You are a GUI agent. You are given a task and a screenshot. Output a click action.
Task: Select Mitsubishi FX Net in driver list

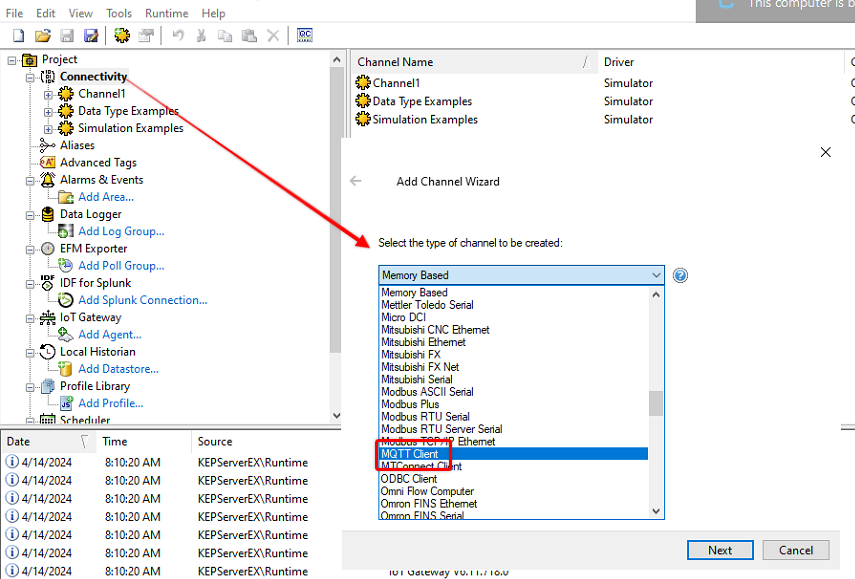click(x=514, y=367)
